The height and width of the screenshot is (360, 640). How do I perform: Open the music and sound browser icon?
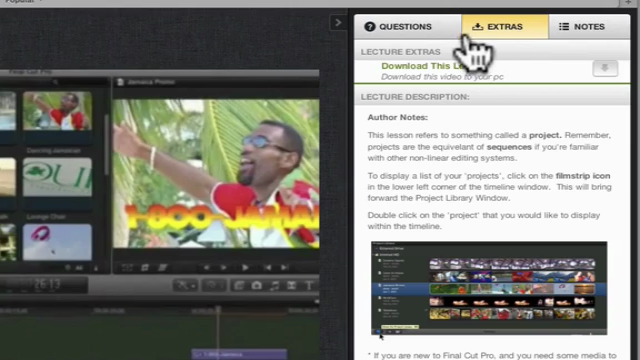point(274,285)
